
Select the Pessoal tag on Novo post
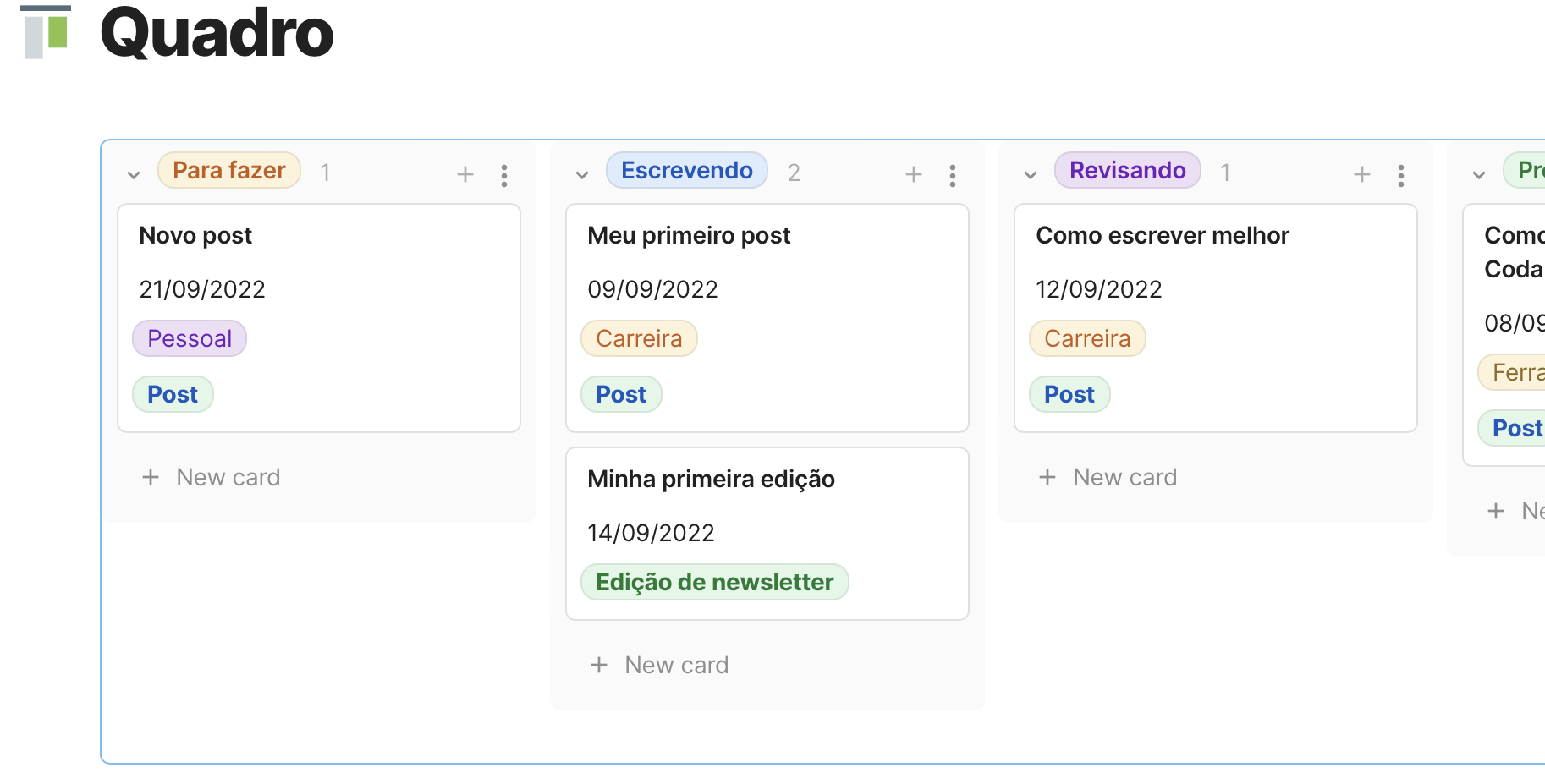(x=190, y=337)
